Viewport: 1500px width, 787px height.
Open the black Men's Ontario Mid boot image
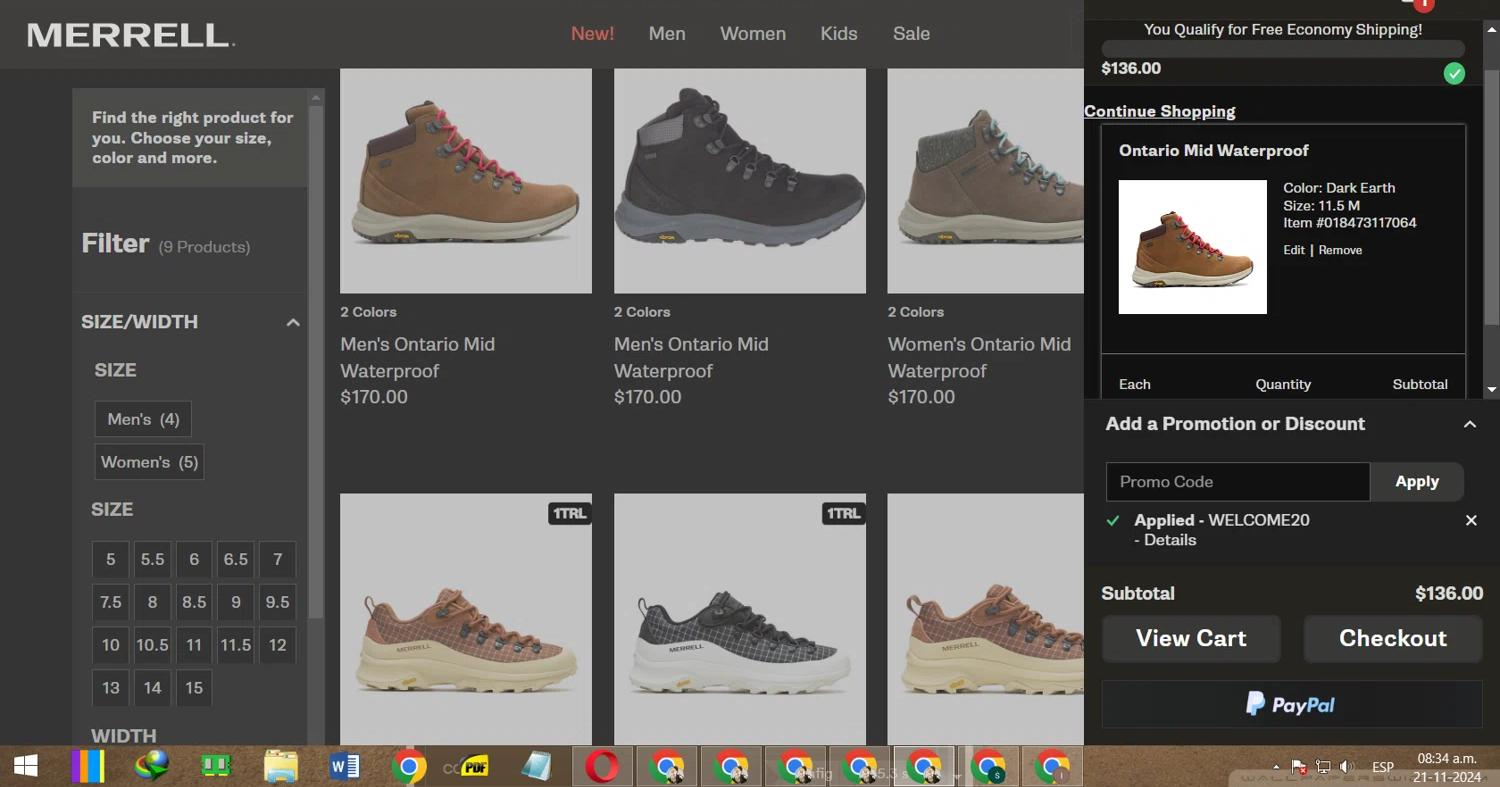click(x=740, y=181)
